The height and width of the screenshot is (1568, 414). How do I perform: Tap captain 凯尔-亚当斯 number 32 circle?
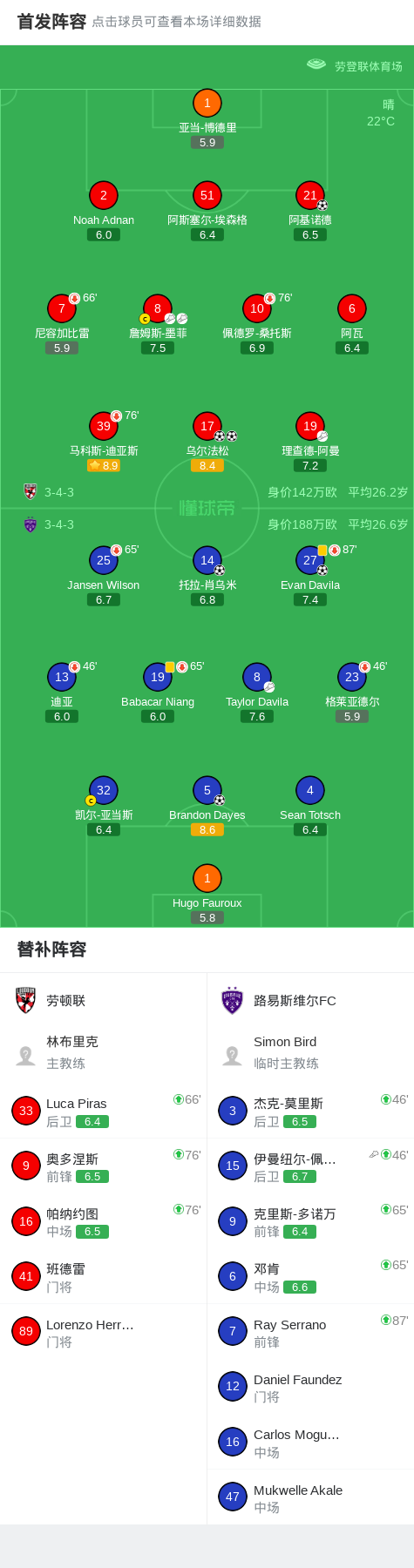104,790
